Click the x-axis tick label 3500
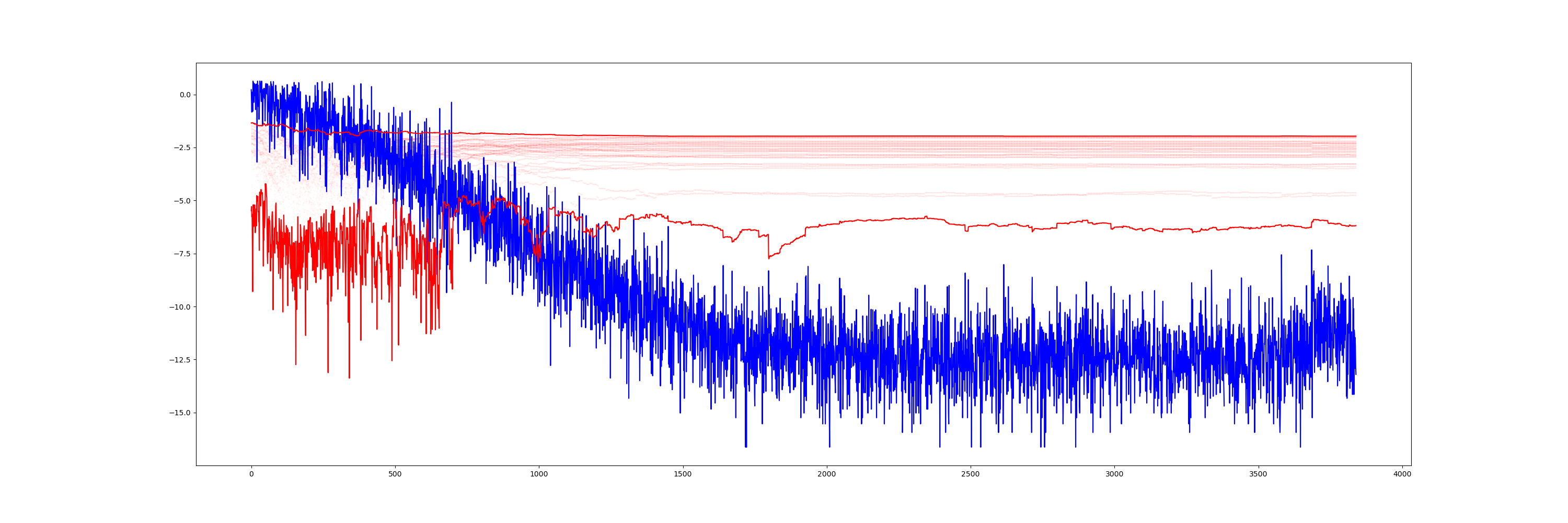This screenshot has height=523, width=1568. click(1258, 474)
